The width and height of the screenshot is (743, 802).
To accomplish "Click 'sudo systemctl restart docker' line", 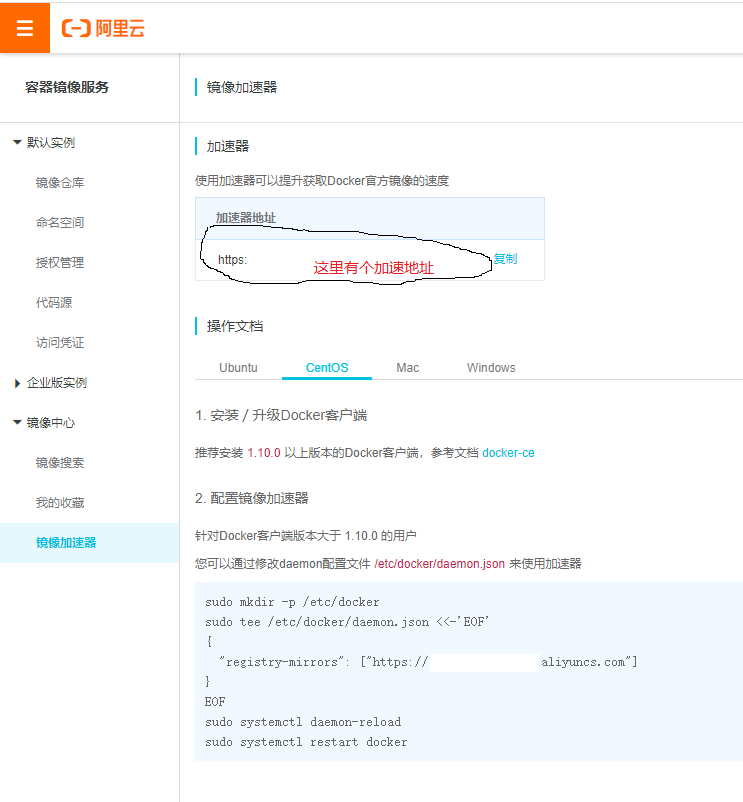I will click(x=306, y=742).
